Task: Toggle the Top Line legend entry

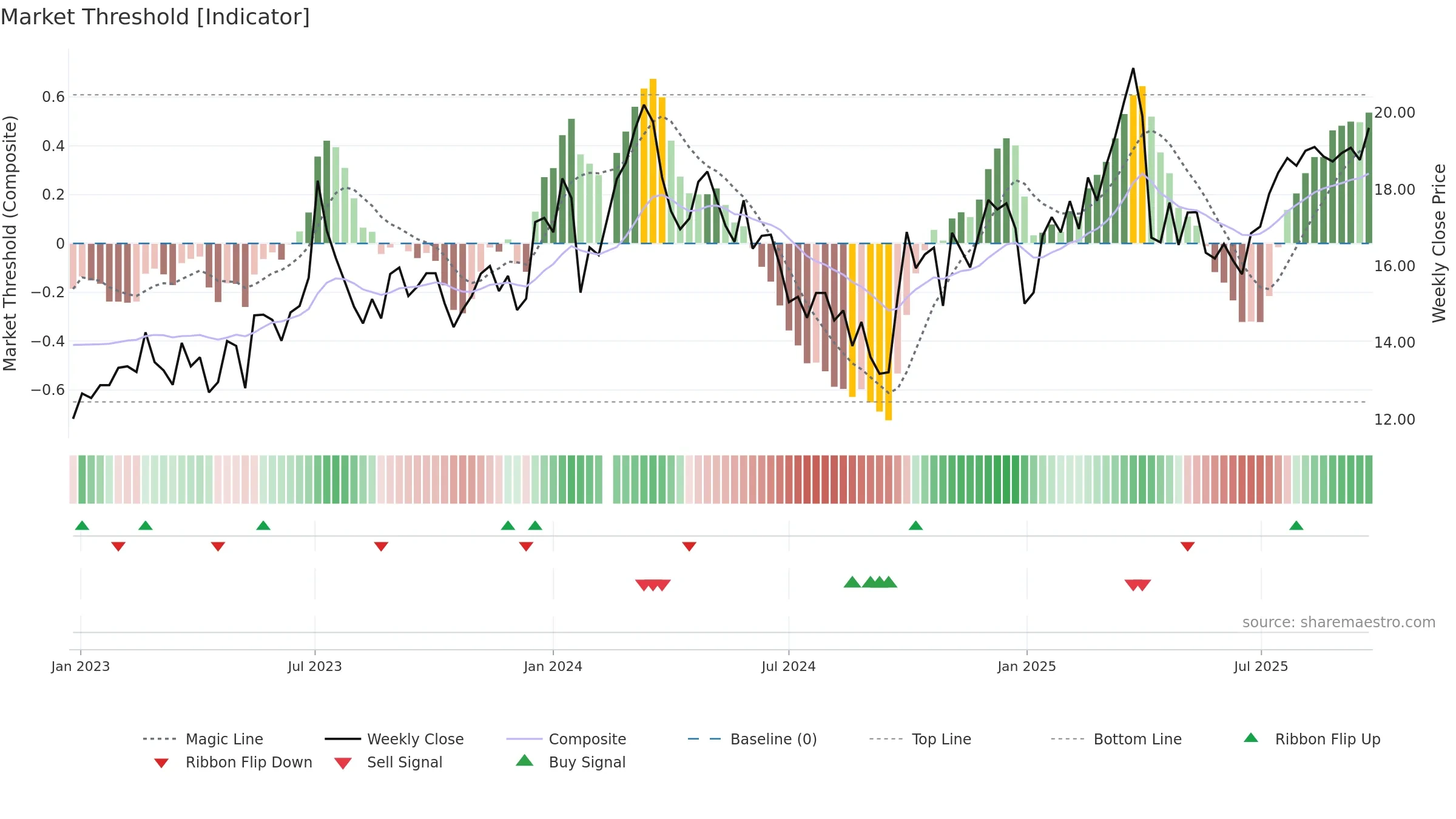Action: tap(920, 739)
